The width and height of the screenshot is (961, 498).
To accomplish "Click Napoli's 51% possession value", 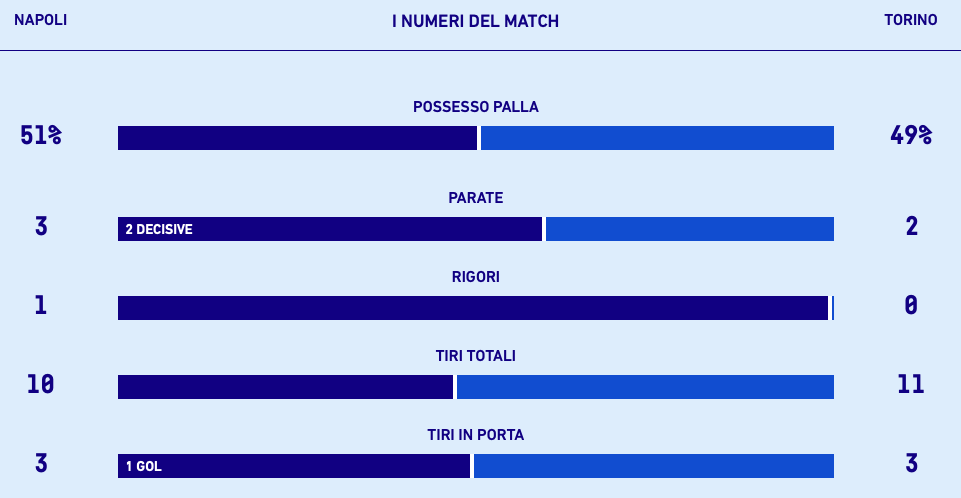I will (x=41, y=136).
